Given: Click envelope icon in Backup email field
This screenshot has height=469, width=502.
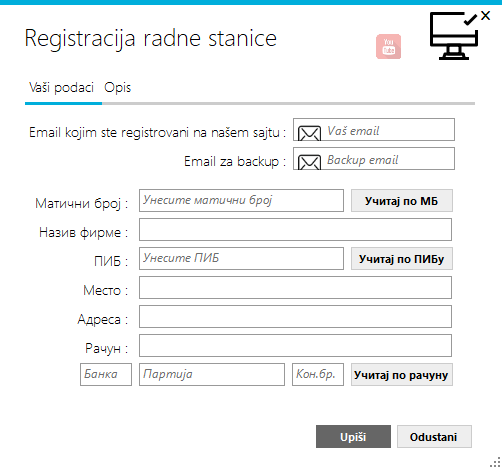Looking at the screenshot, I should coord(309,162).
